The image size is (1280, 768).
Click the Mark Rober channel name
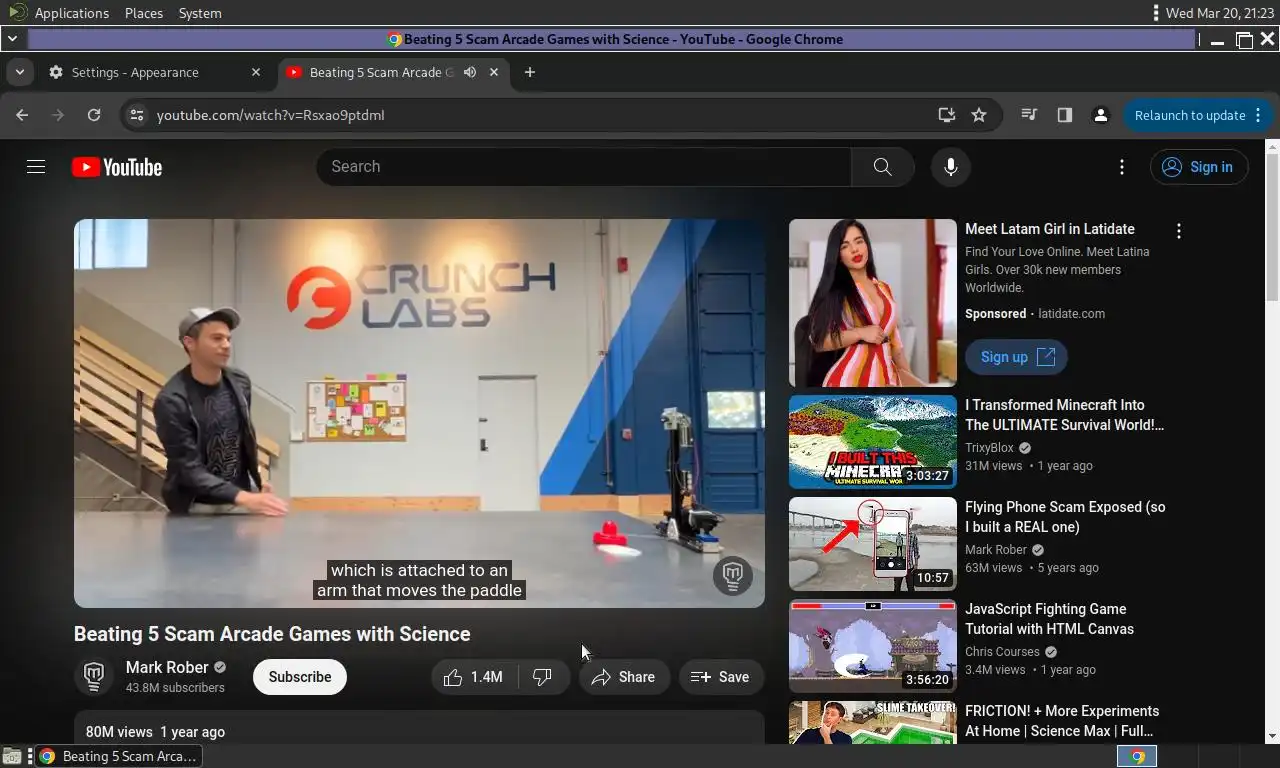167,667
